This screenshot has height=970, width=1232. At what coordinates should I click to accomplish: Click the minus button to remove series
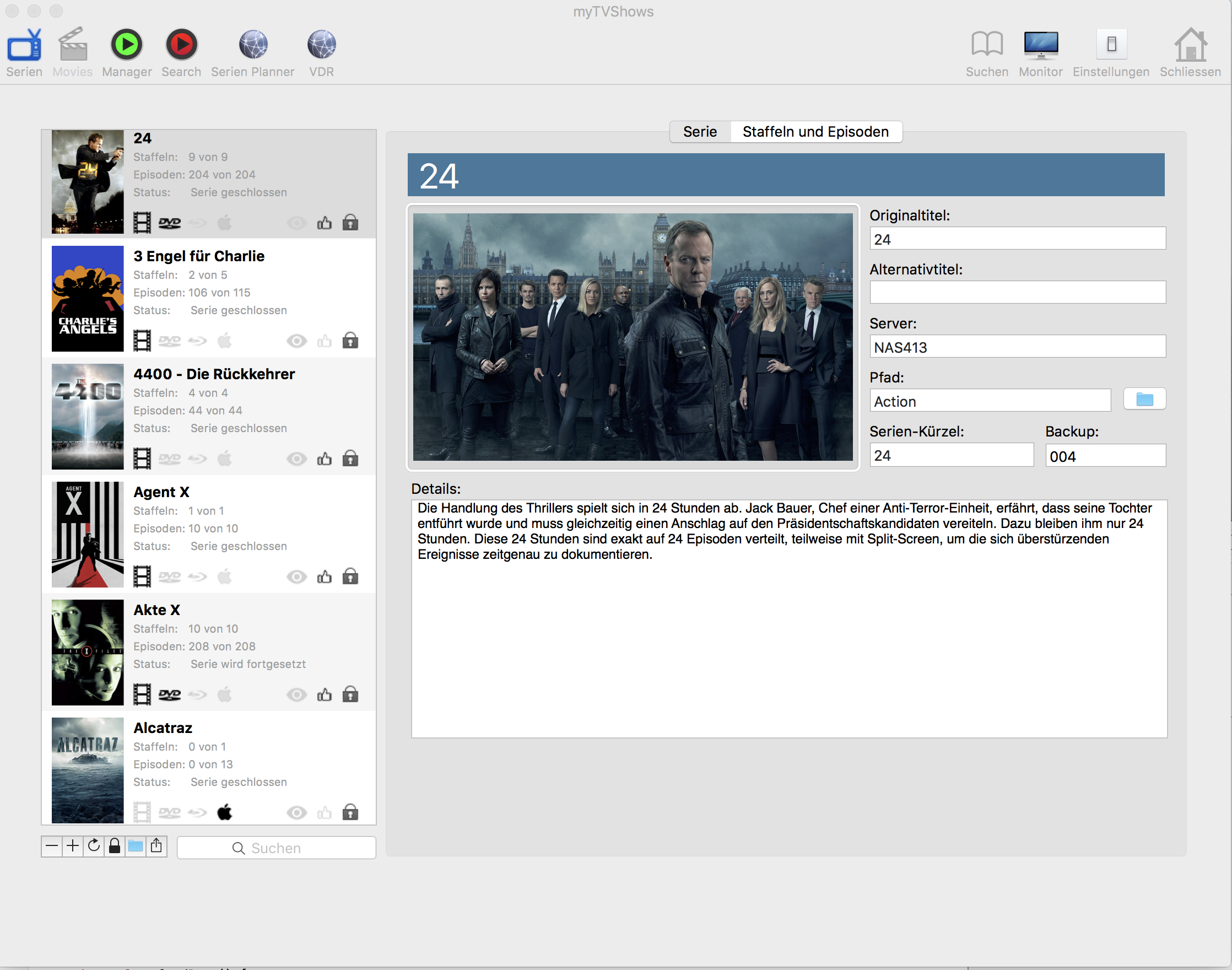[52, 846]
